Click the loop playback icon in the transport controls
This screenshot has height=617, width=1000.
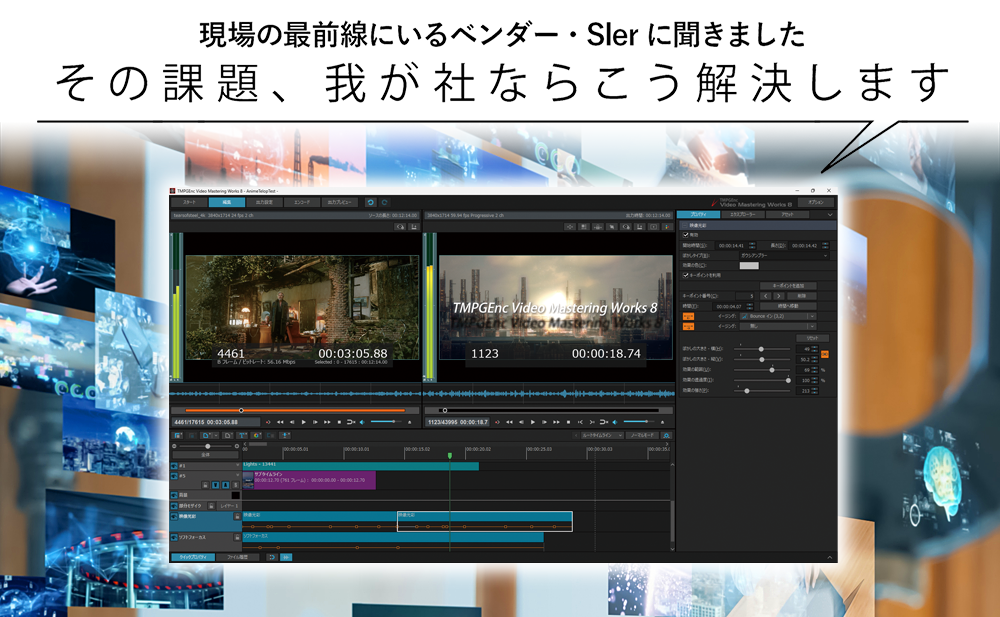[x=350, y=421]
